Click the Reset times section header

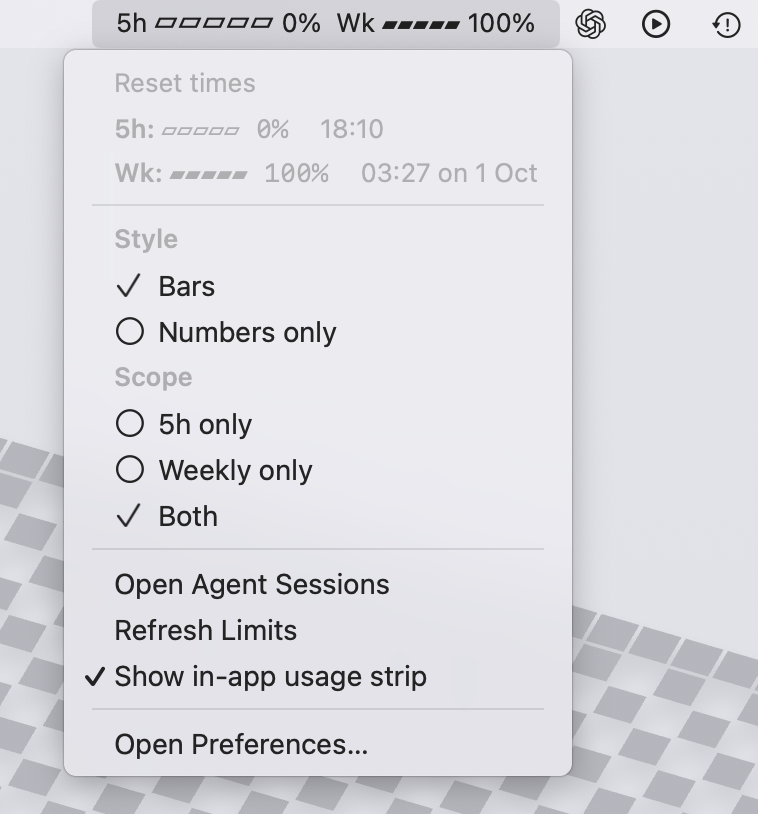pyautogui.click(x=185, y=84)
